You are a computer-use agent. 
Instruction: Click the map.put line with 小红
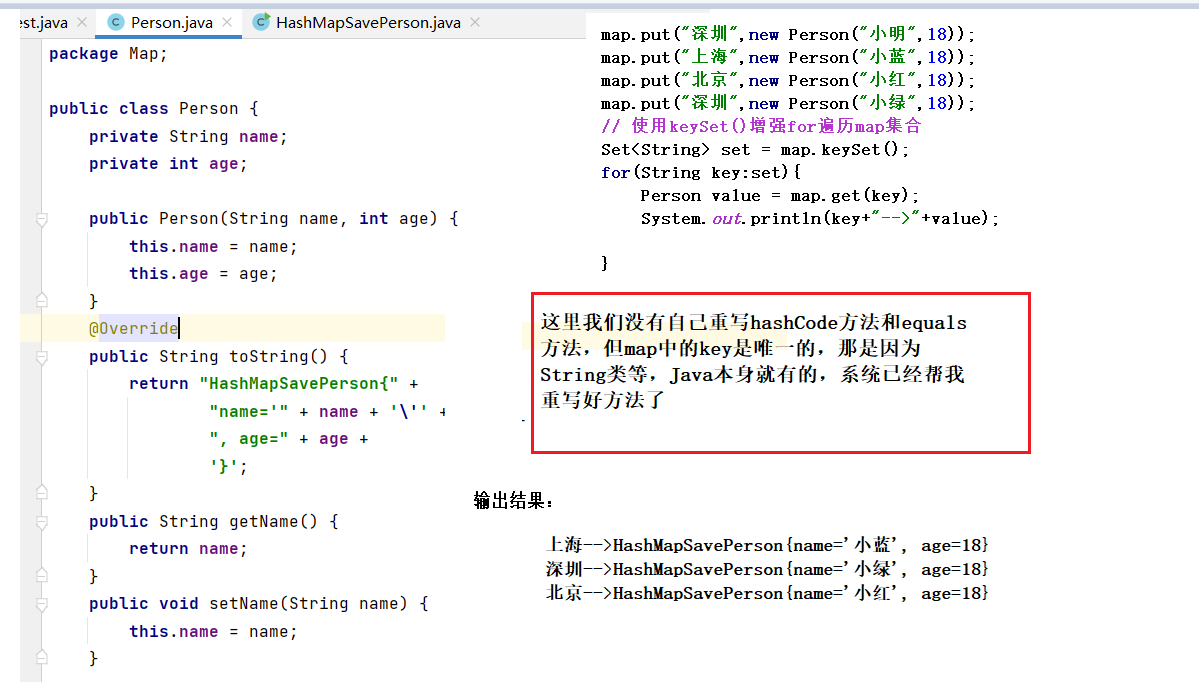coord(788,80)
